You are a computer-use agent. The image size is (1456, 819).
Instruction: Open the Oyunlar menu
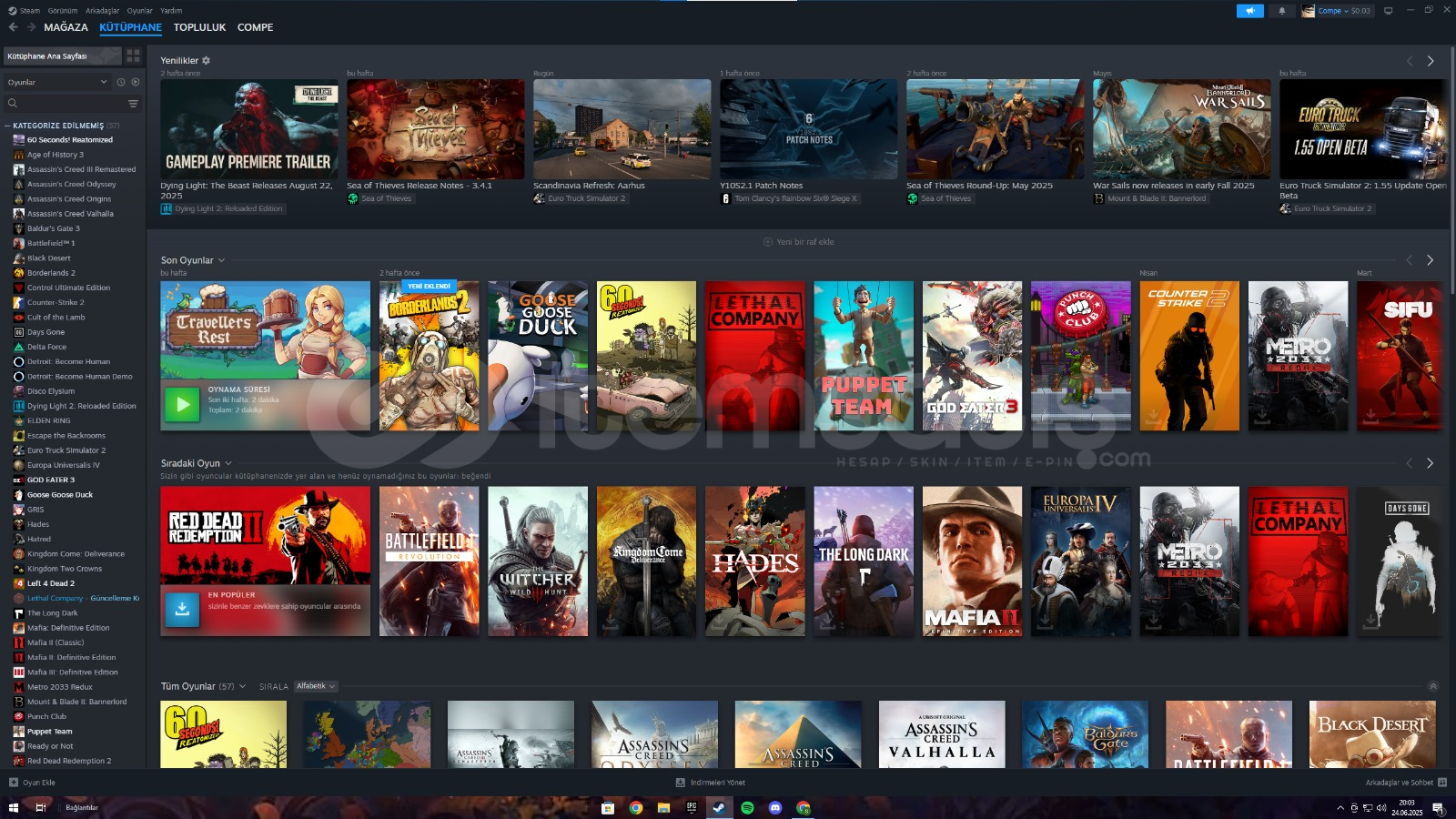tap(140, 11)
